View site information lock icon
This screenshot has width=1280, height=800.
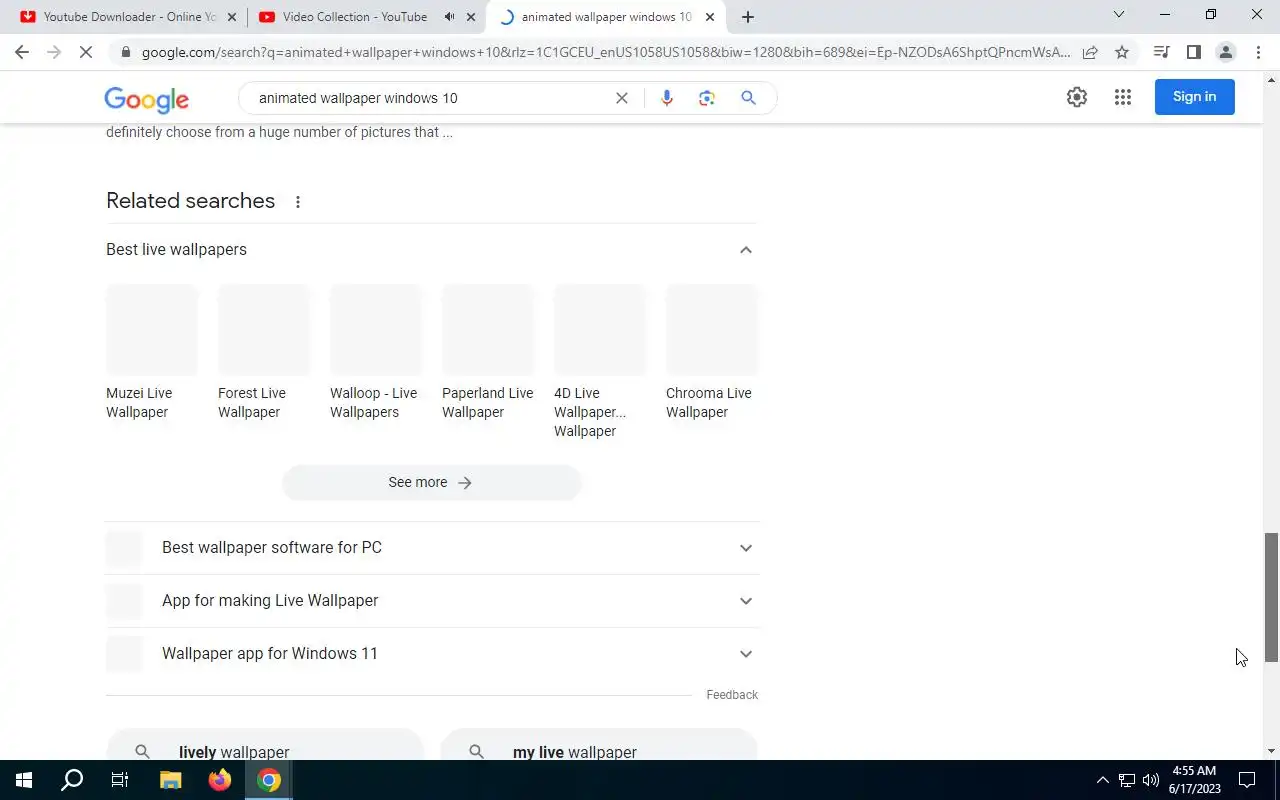pos(124,52)
